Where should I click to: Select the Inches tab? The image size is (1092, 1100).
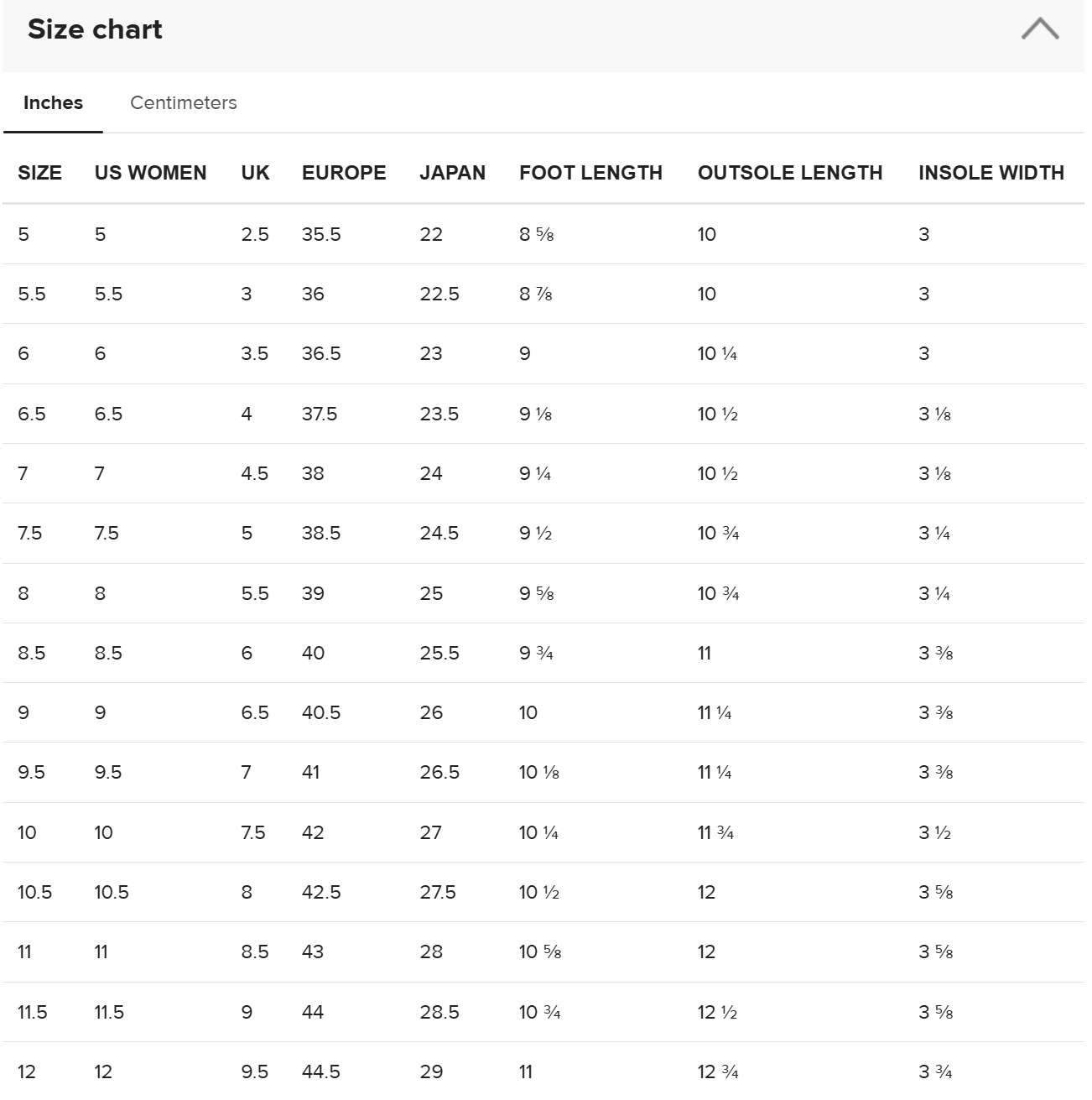pyautogui.click(x=53, y=102)
